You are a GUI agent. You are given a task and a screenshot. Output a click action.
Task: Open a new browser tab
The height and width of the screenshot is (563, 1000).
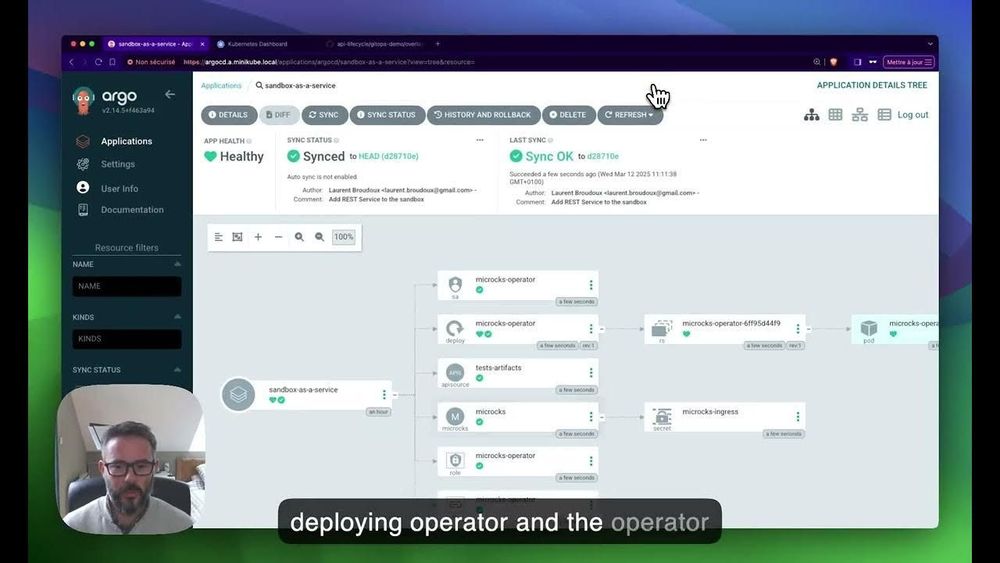click(438, 44)
